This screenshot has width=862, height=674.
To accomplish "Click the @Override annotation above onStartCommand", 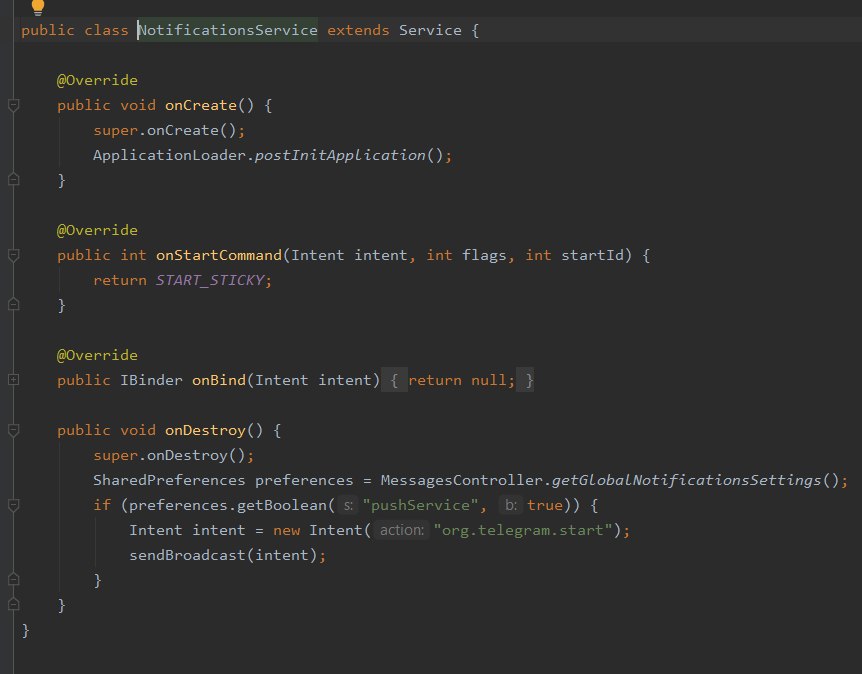I will click(97, 230).
